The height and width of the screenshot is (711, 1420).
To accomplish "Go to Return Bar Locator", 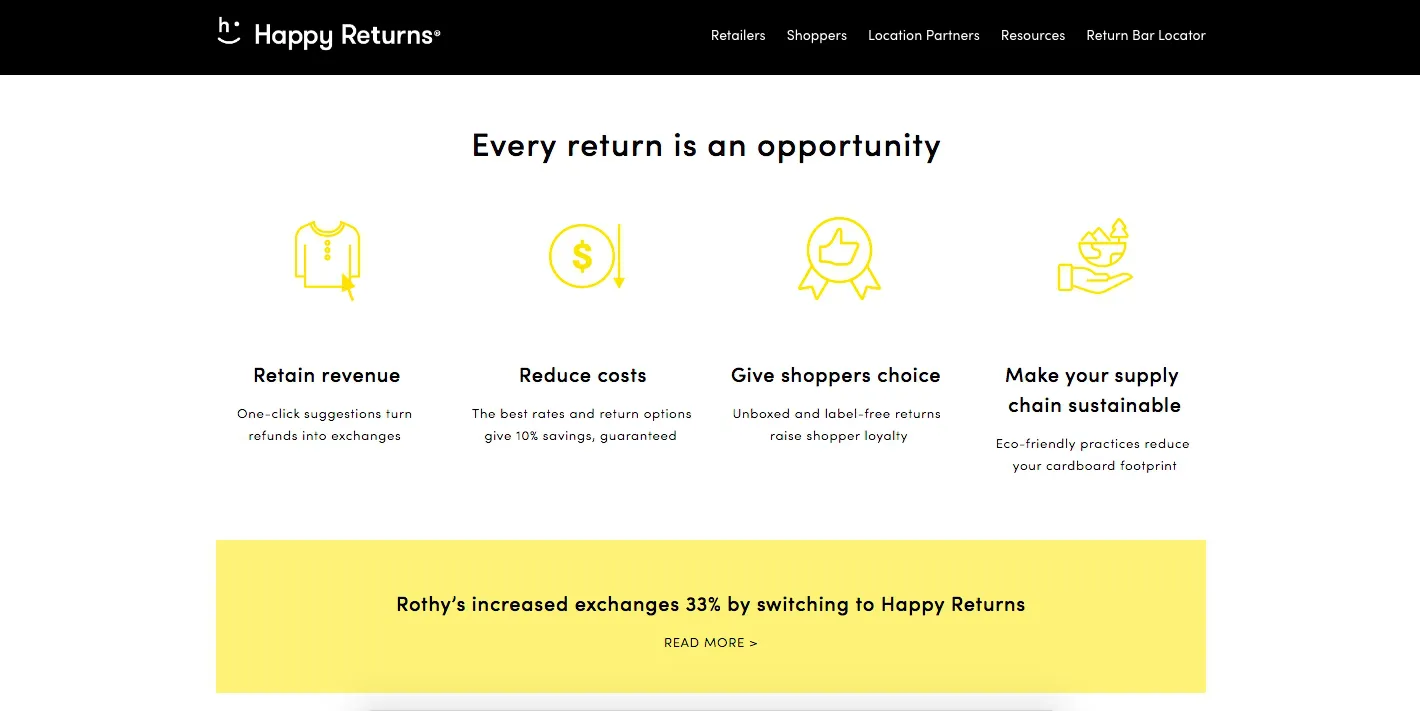I will point(1146,35).
